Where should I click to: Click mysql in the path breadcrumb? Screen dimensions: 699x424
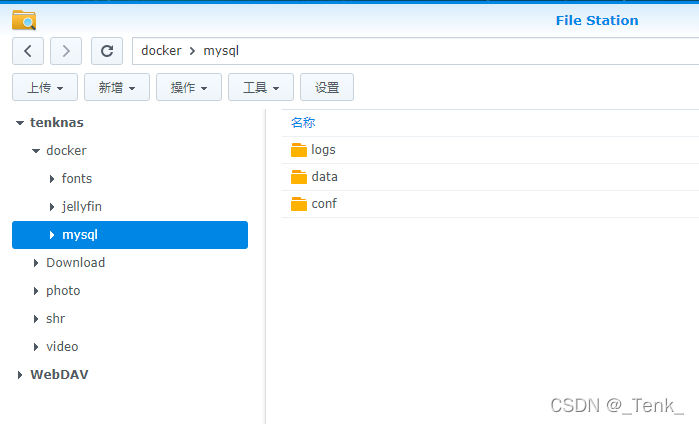click(221, 51)
